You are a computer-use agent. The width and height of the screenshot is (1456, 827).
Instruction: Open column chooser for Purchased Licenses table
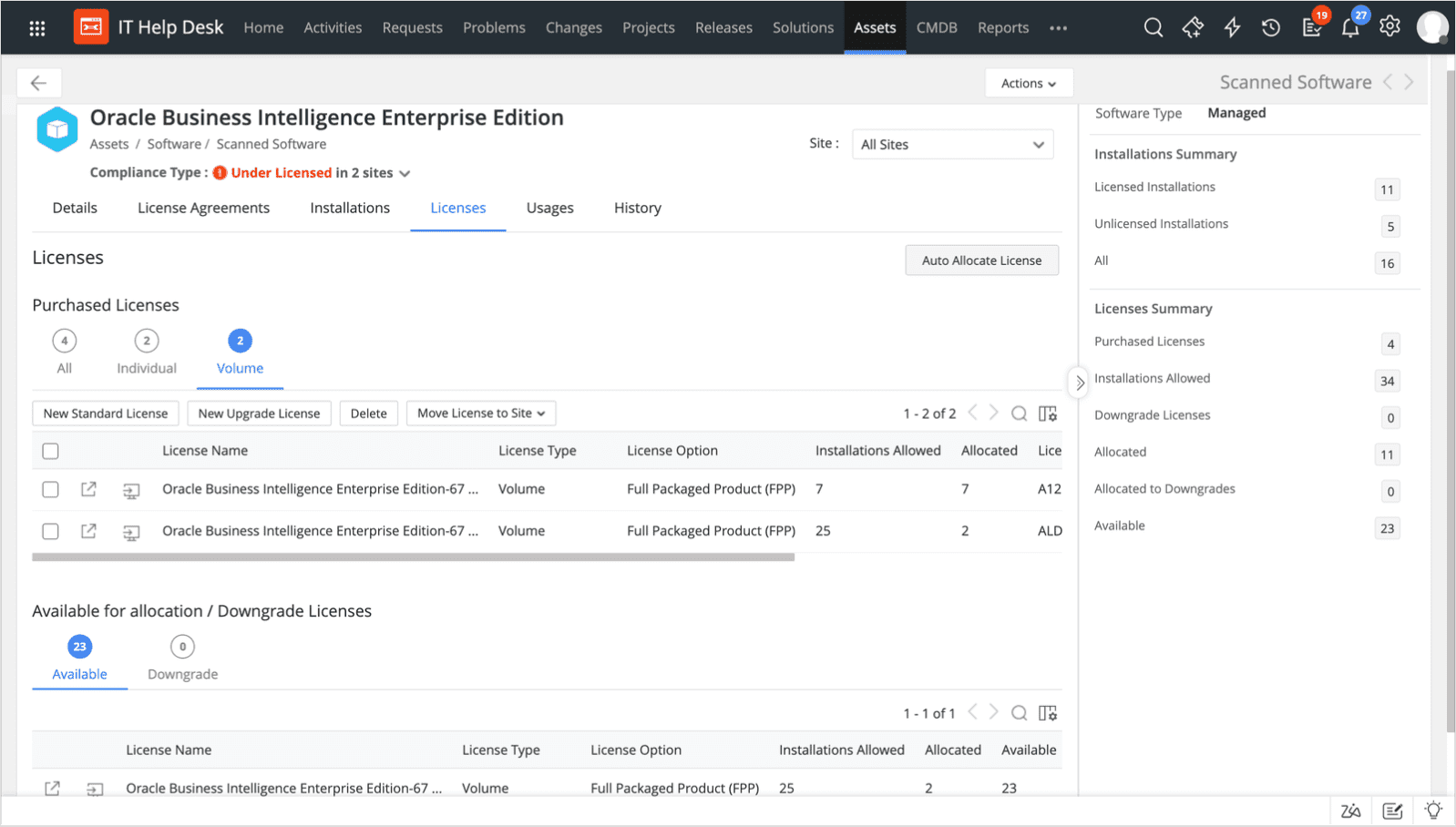click(x=1048, y=413)
